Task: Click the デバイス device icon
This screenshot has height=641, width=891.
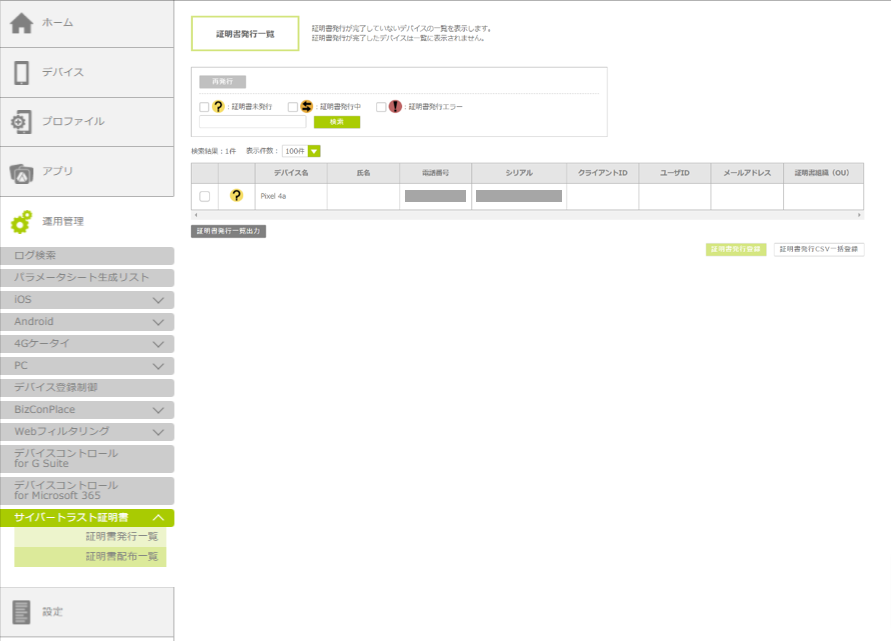Action: (x=22, y=73)
